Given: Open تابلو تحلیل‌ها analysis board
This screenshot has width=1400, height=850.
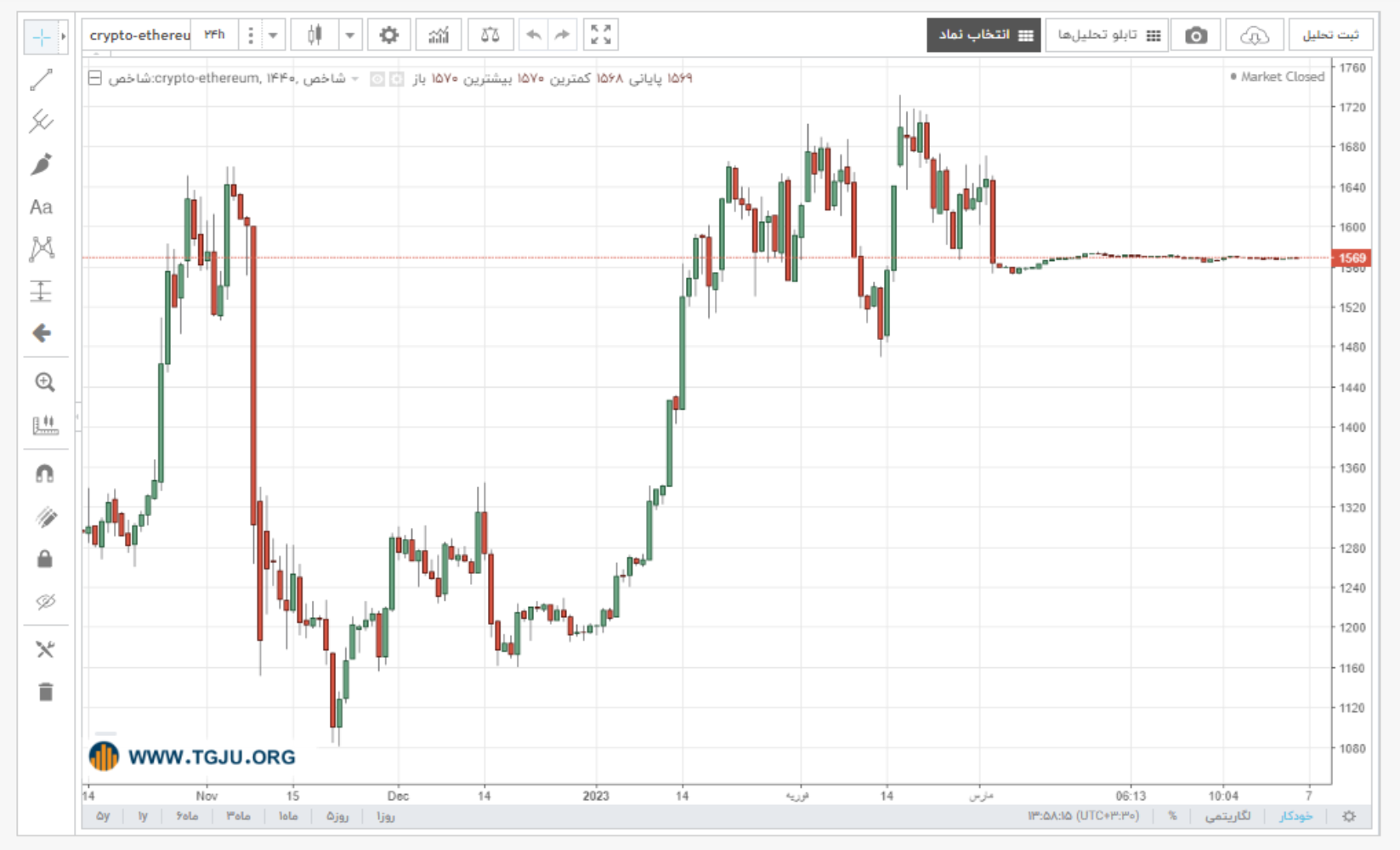Looking at the screenshot, I should 1107,35.
